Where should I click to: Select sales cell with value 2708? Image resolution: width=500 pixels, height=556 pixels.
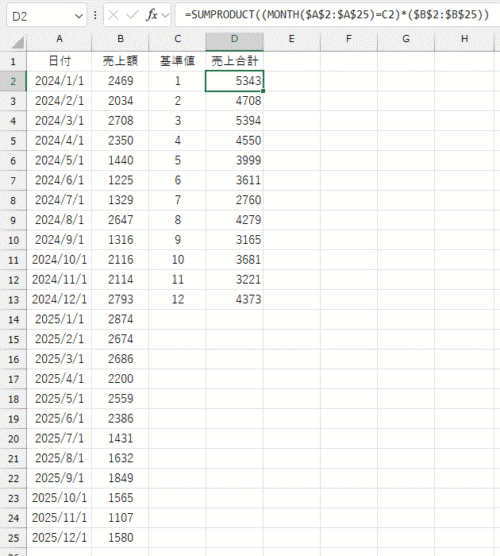121,121
